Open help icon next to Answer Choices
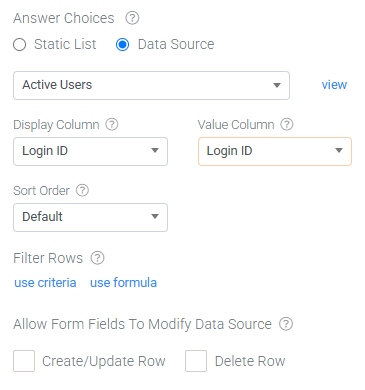365x390 pixels. point(132,18)
